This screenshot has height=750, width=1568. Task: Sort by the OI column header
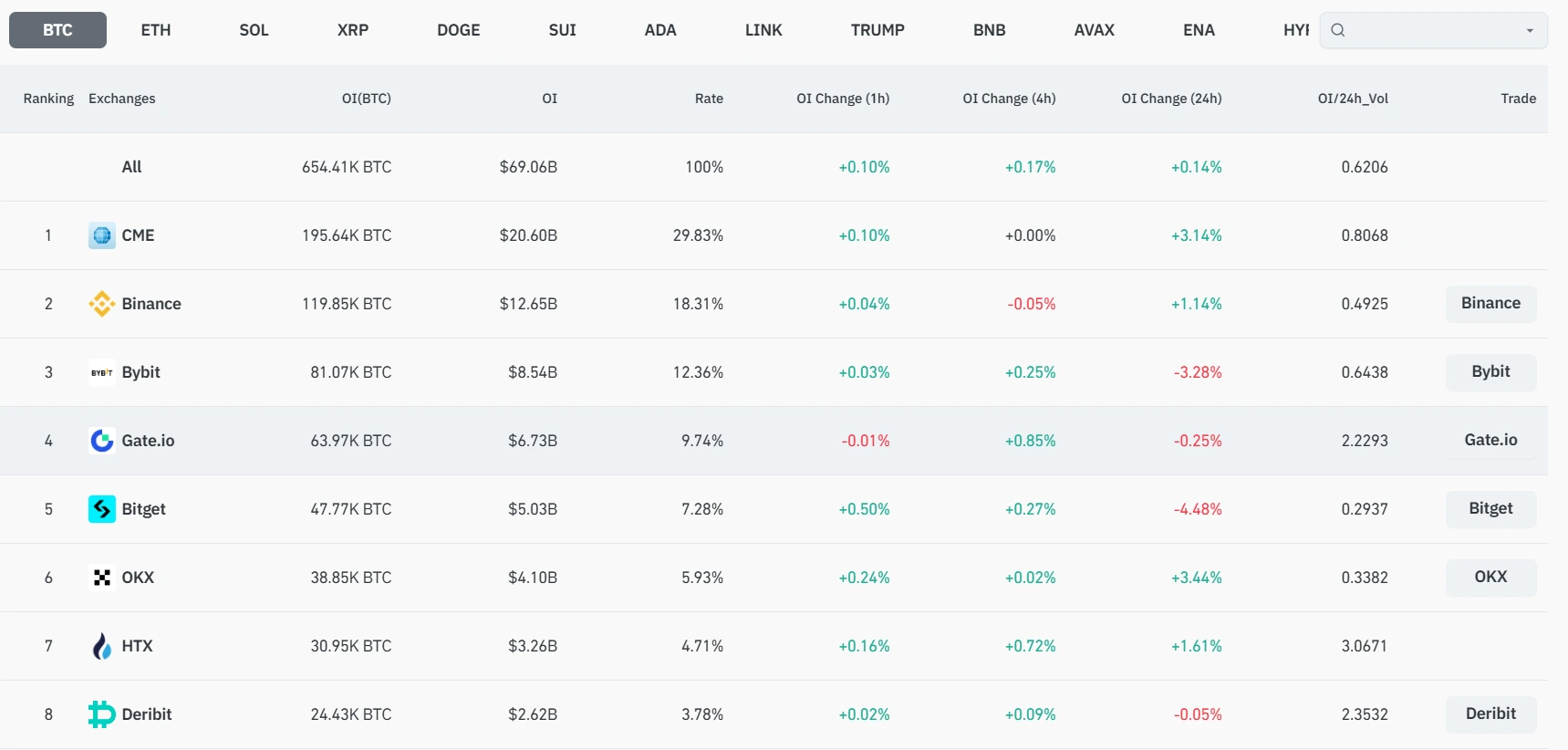pos(549,99)
